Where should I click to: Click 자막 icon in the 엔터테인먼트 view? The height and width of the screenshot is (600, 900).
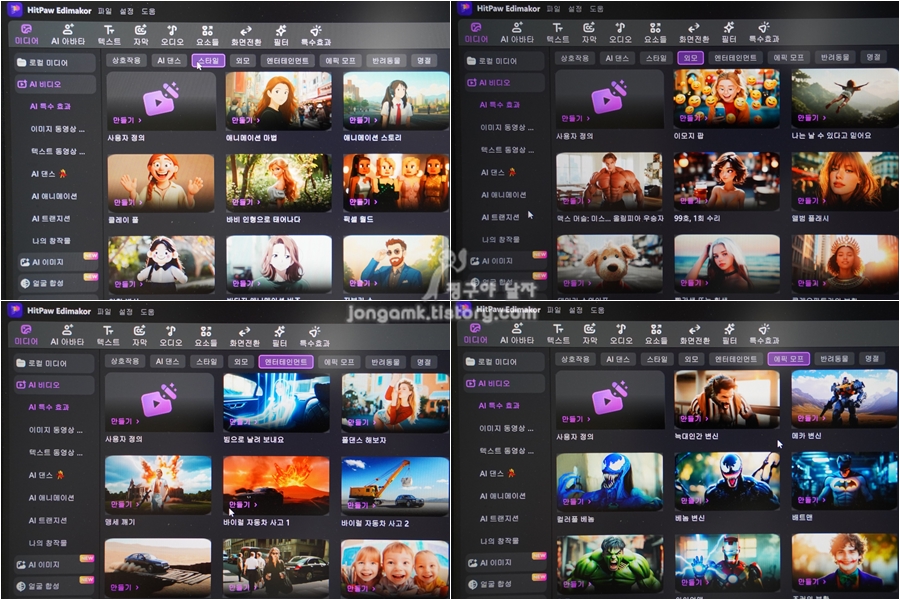(139, 336)
